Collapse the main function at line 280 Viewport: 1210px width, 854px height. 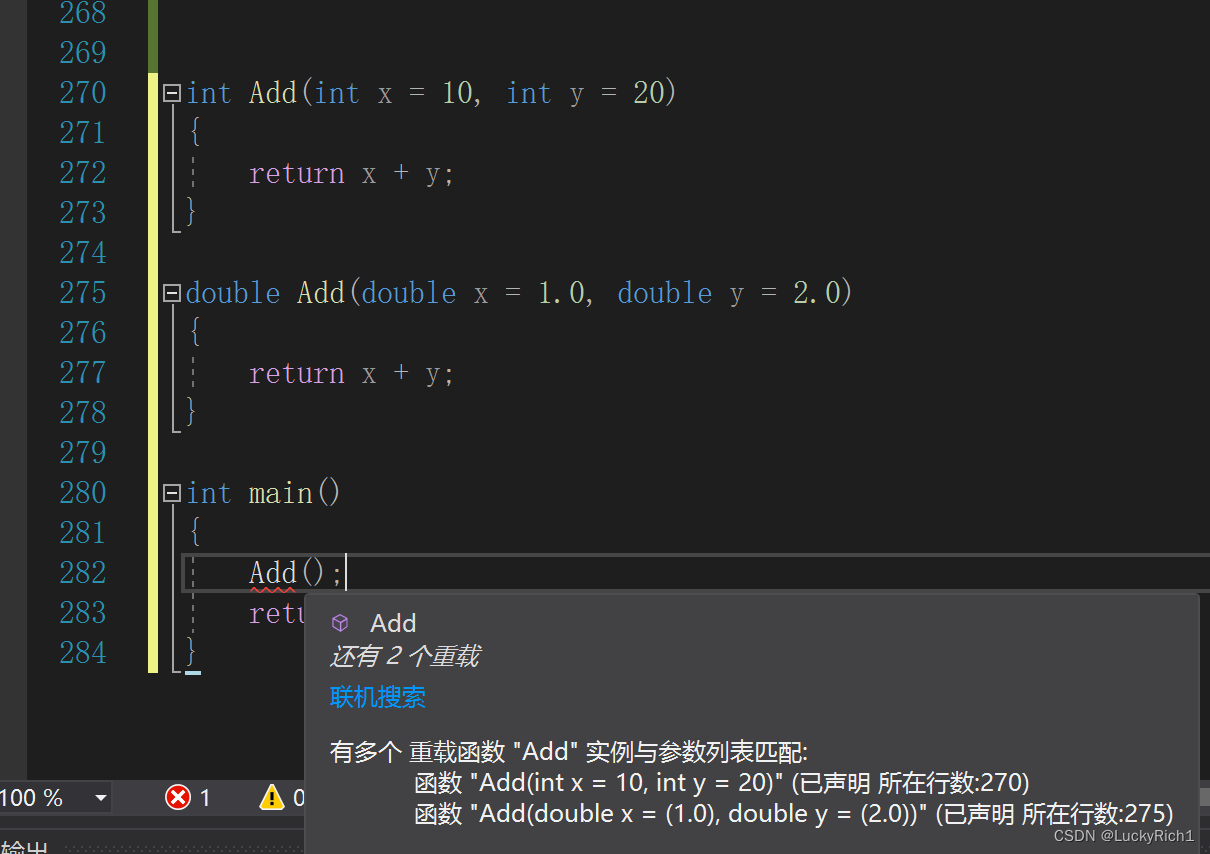pyautogui.click(x=171, y=492)
